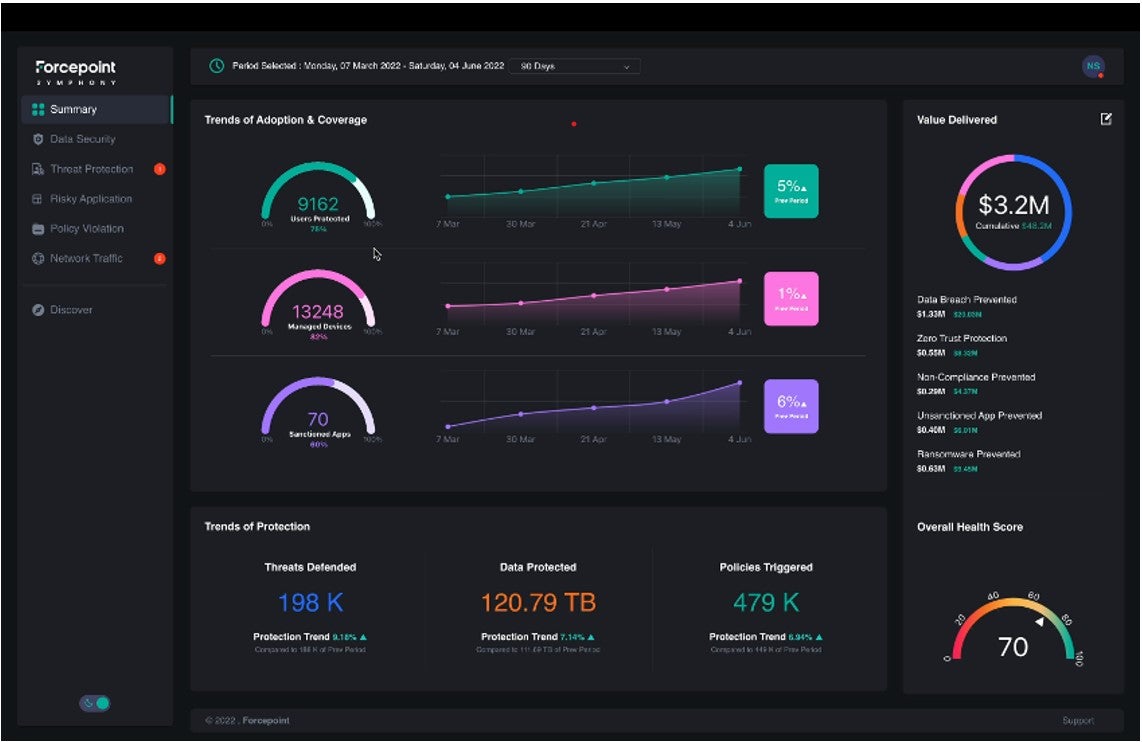Click the green Users Protected trend chart
The width and height of the screenshot is (1142, 742).
click(594, 191)
